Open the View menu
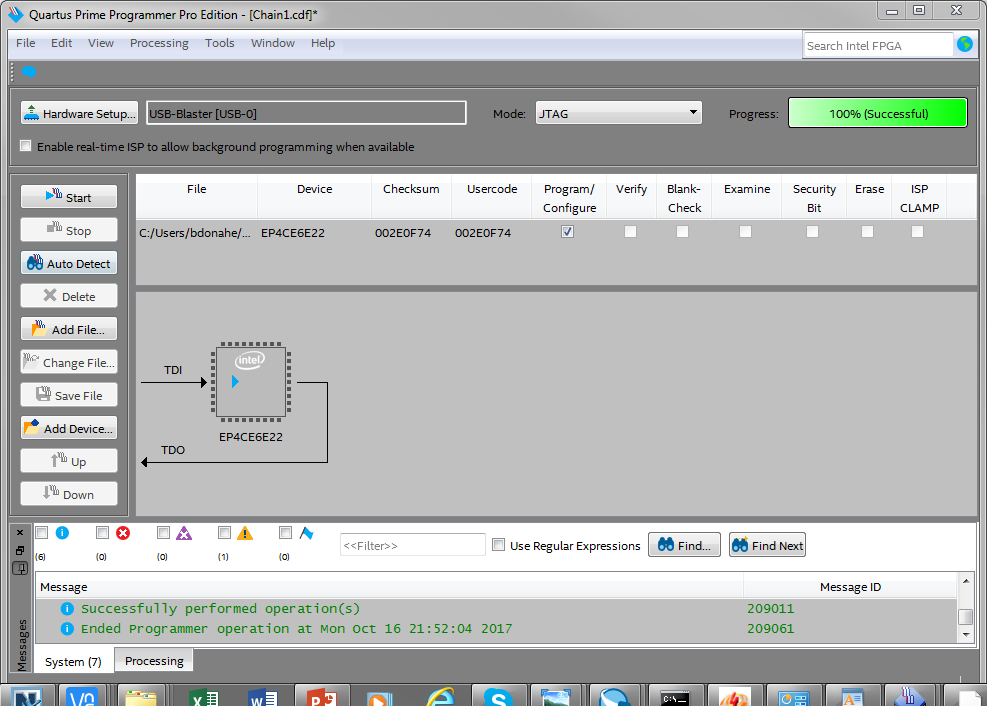987x706 pixels. 101,43
